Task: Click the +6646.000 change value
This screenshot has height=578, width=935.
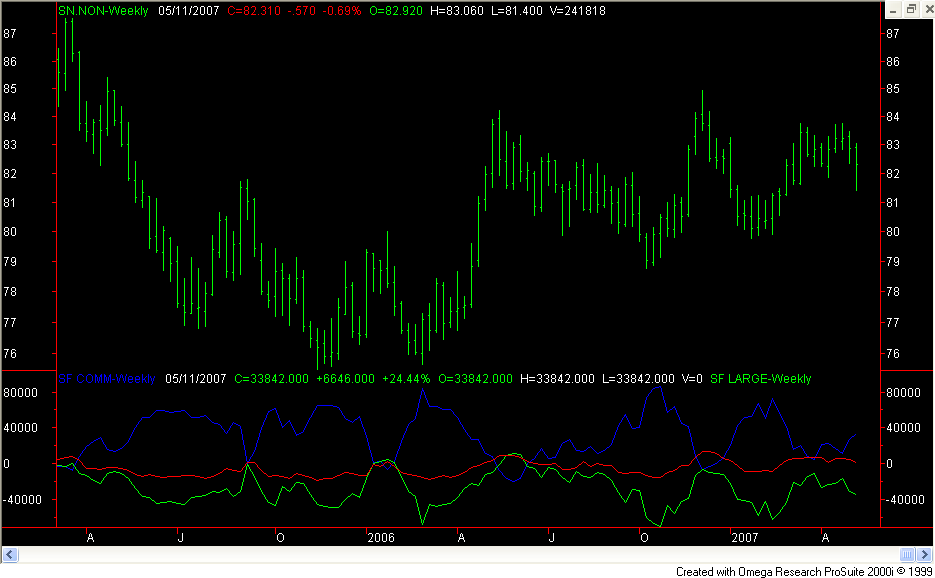Action: [x=345, y=379]
